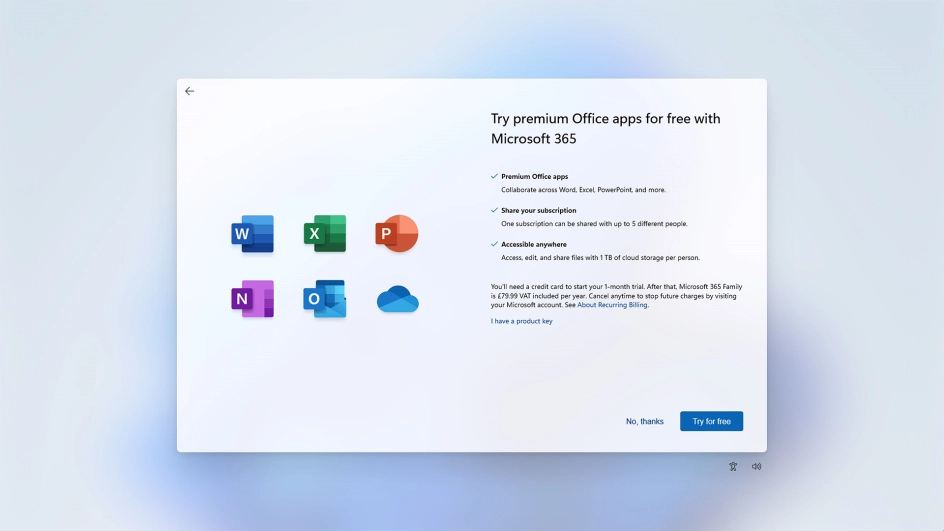944x531 pixels.
Task: Click the OneDrive cloud icon
Action: pos(397,299)
